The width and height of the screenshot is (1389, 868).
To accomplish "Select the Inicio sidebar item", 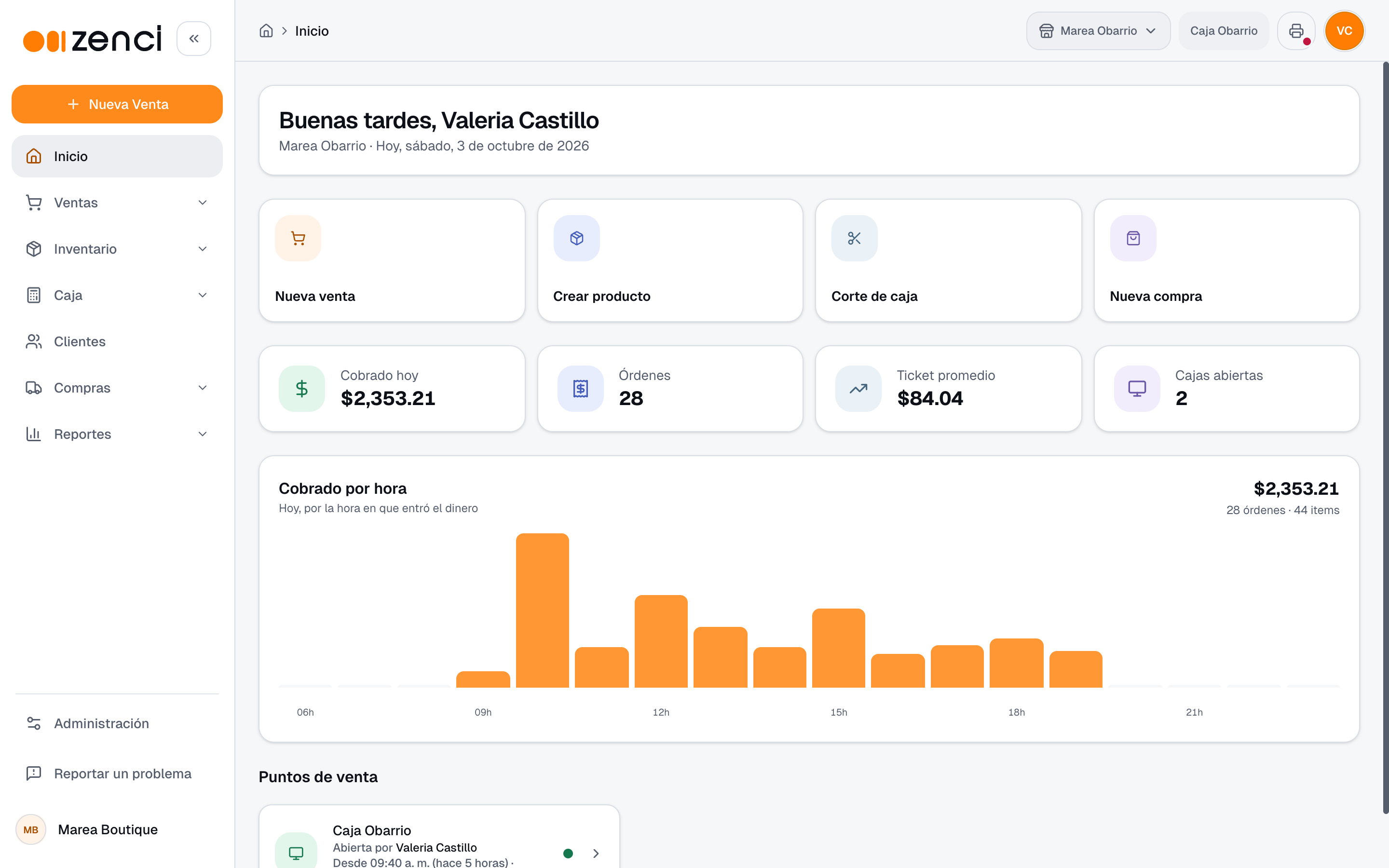I will tap(117, 156).
